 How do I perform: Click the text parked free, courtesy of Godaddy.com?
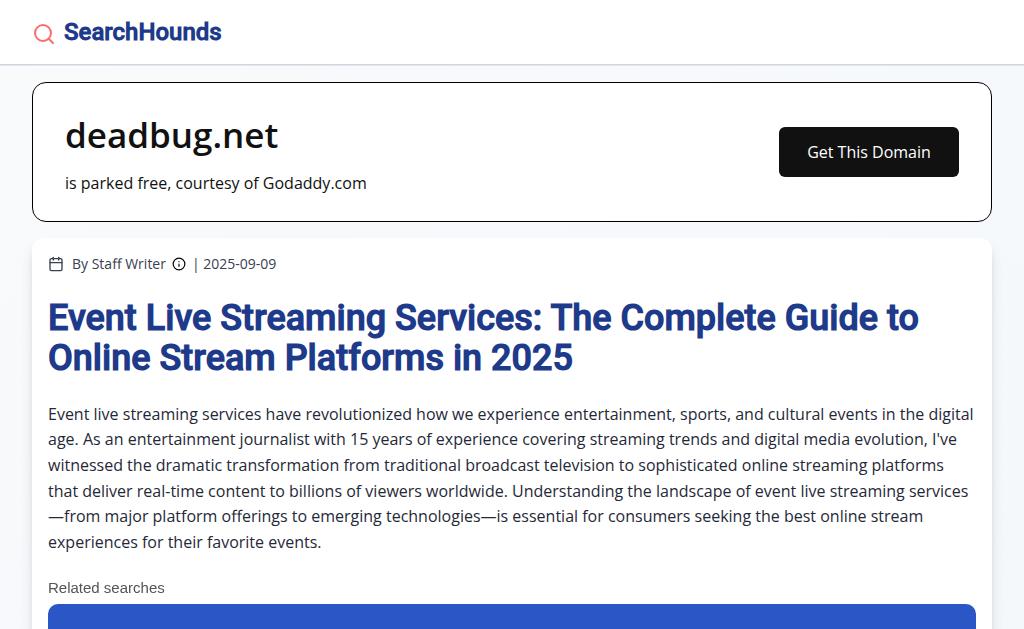223,184
